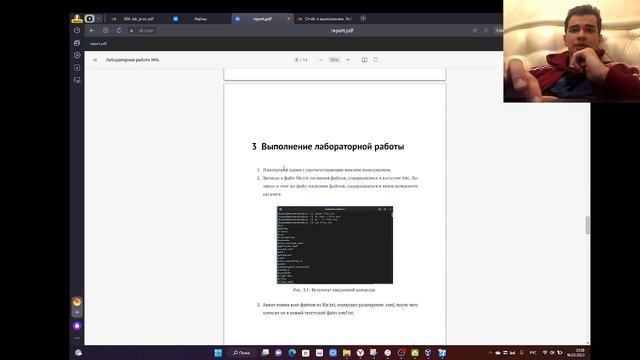This screenshot has height=360, width=640.
Task: Open the history clock icon in sidebar
Action: tap(77, 30)
